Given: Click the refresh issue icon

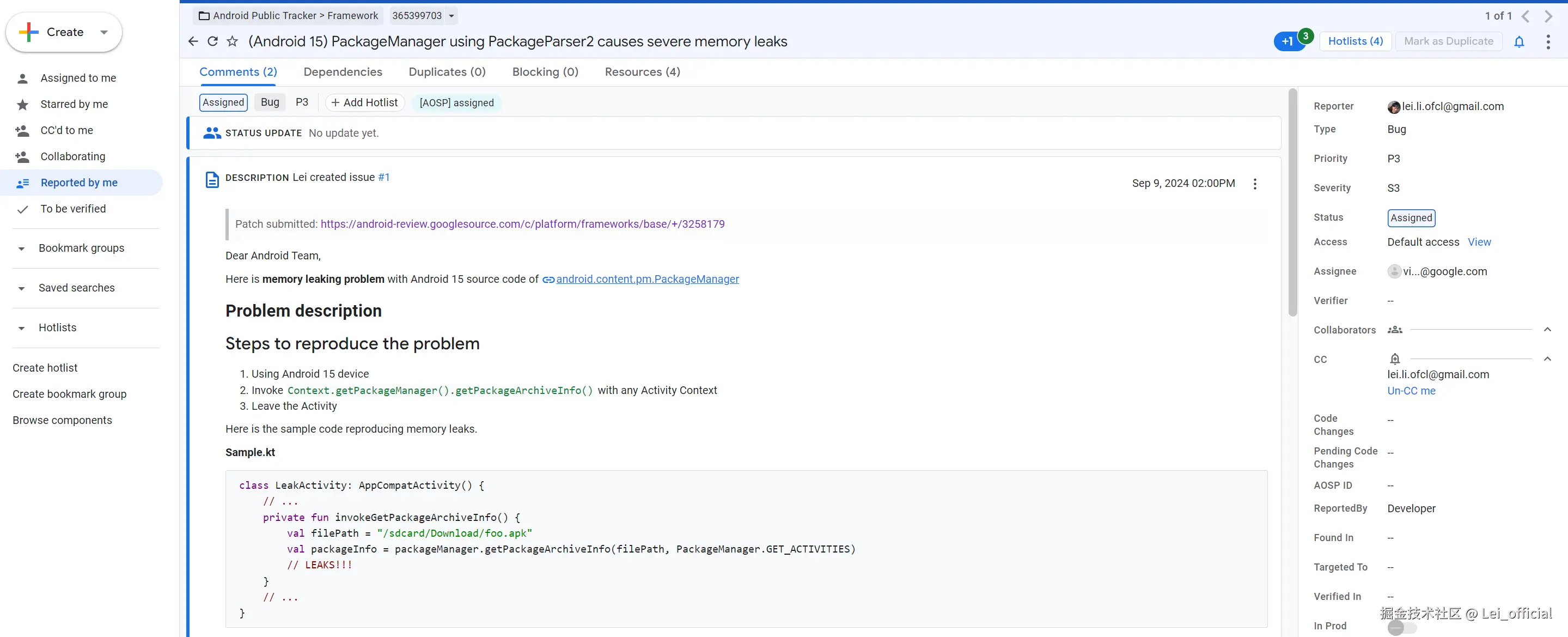Looking at the screenshot, I should click(x=212, y=41).
